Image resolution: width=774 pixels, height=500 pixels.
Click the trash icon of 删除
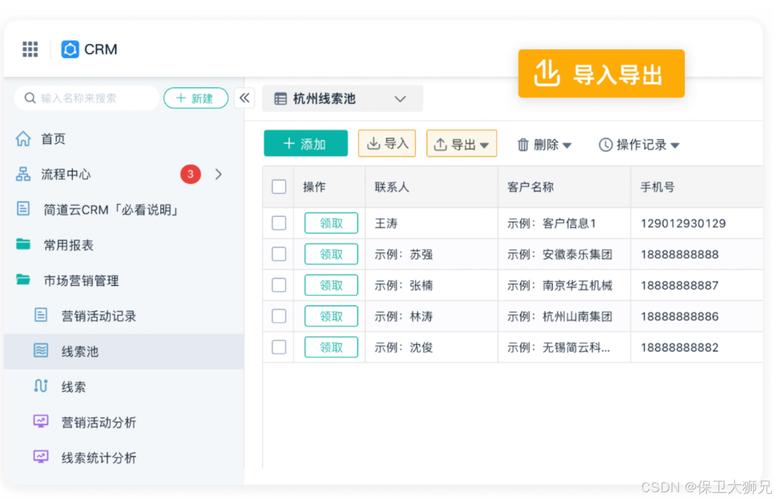point(523,145)
